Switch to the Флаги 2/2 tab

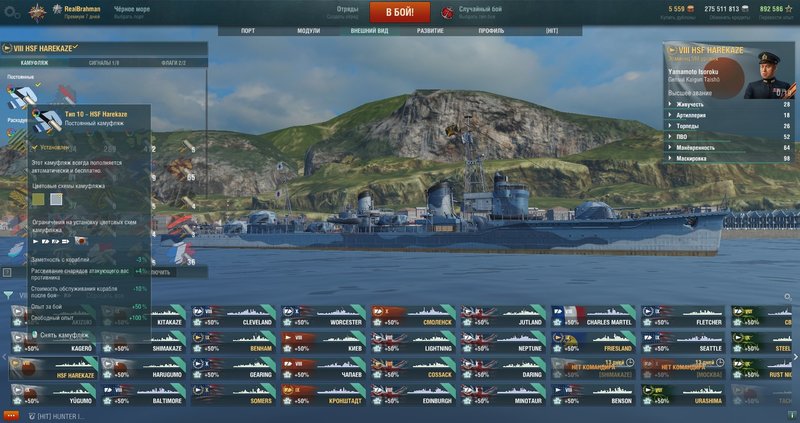tap(173, 63)
